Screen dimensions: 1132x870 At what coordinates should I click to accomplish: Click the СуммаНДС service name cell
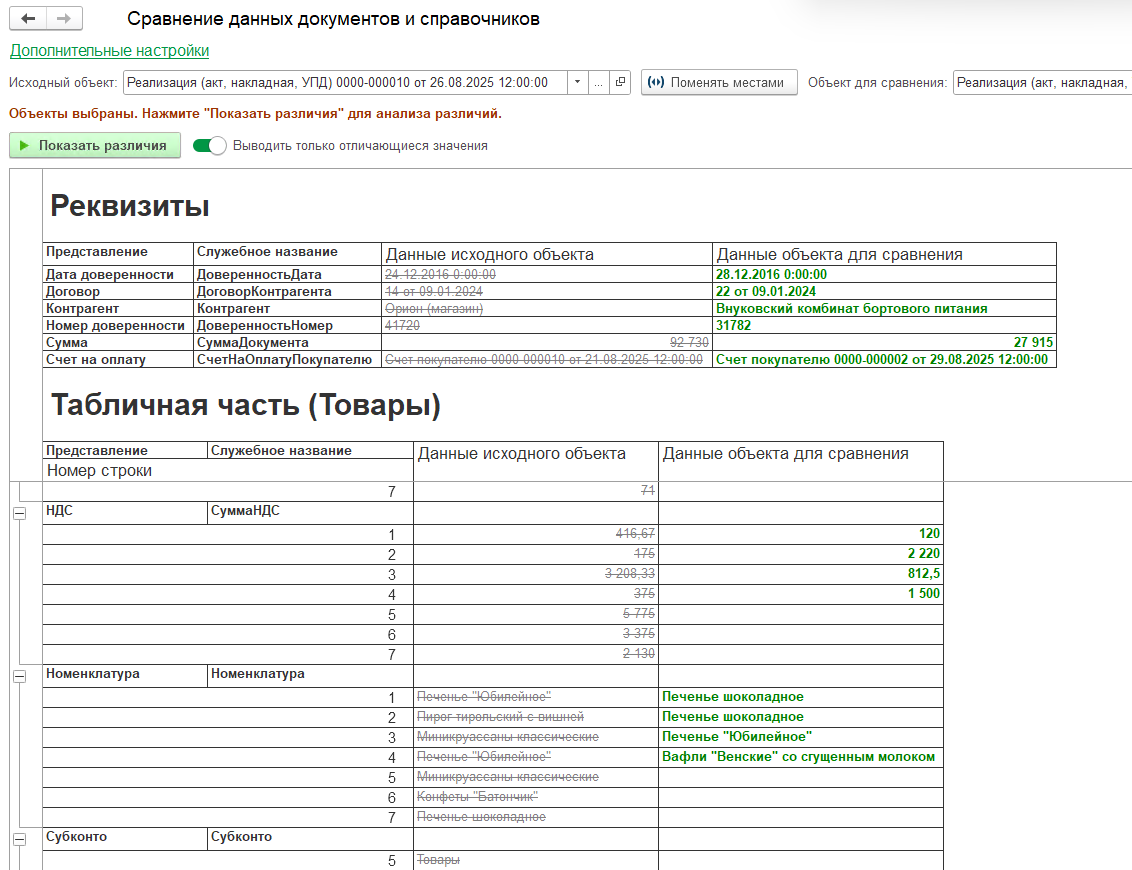310,513
